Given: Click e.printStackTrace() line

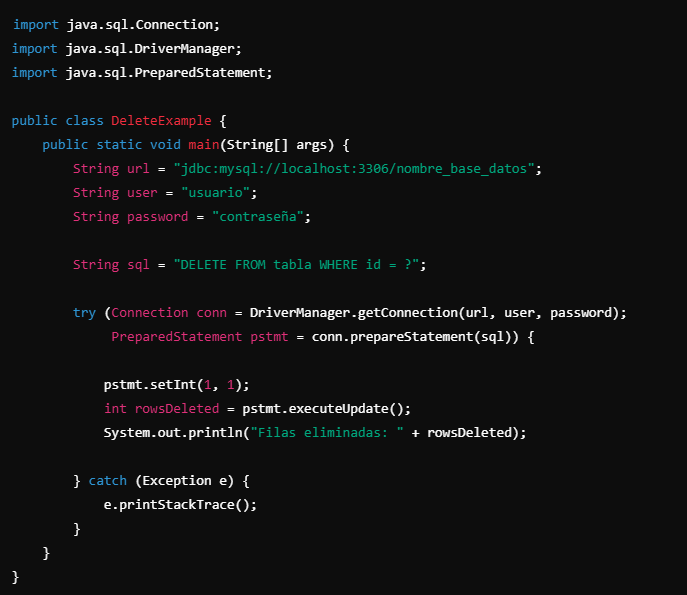Looking at the screenshot, I should coord(180,505).
